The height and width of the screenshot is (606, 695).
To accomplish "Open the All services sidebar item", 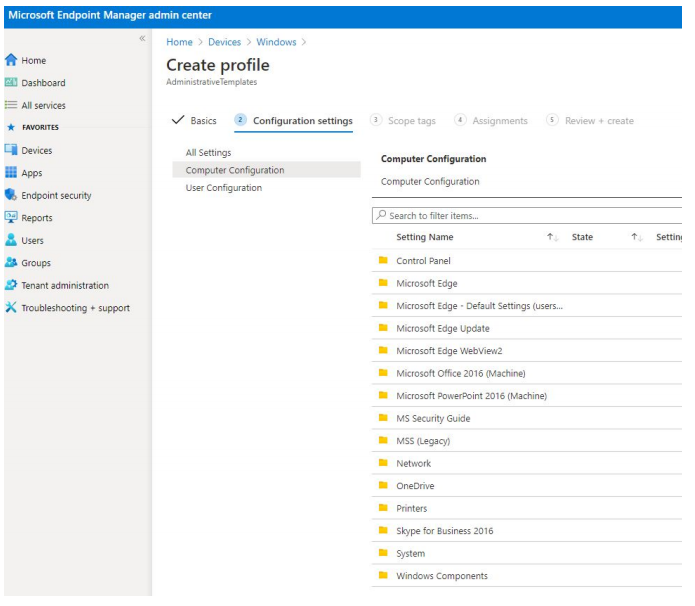I will coord(43,106).
